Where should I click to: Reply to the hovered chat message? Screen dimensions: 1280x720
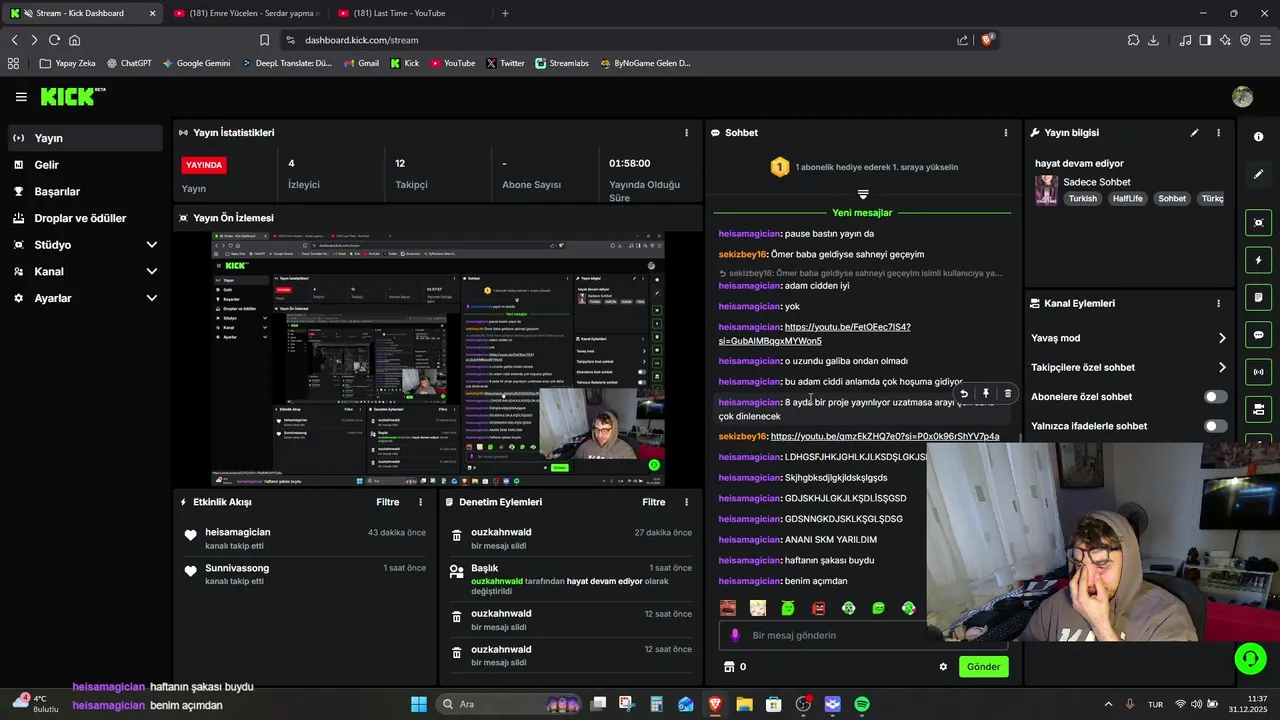pyautogui.click(x=963, y=394)
